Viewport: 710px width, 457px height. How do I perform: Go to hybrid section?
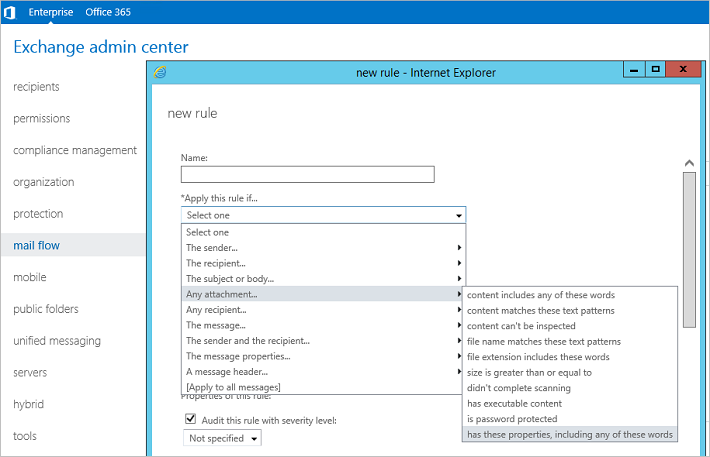(29, 404)
